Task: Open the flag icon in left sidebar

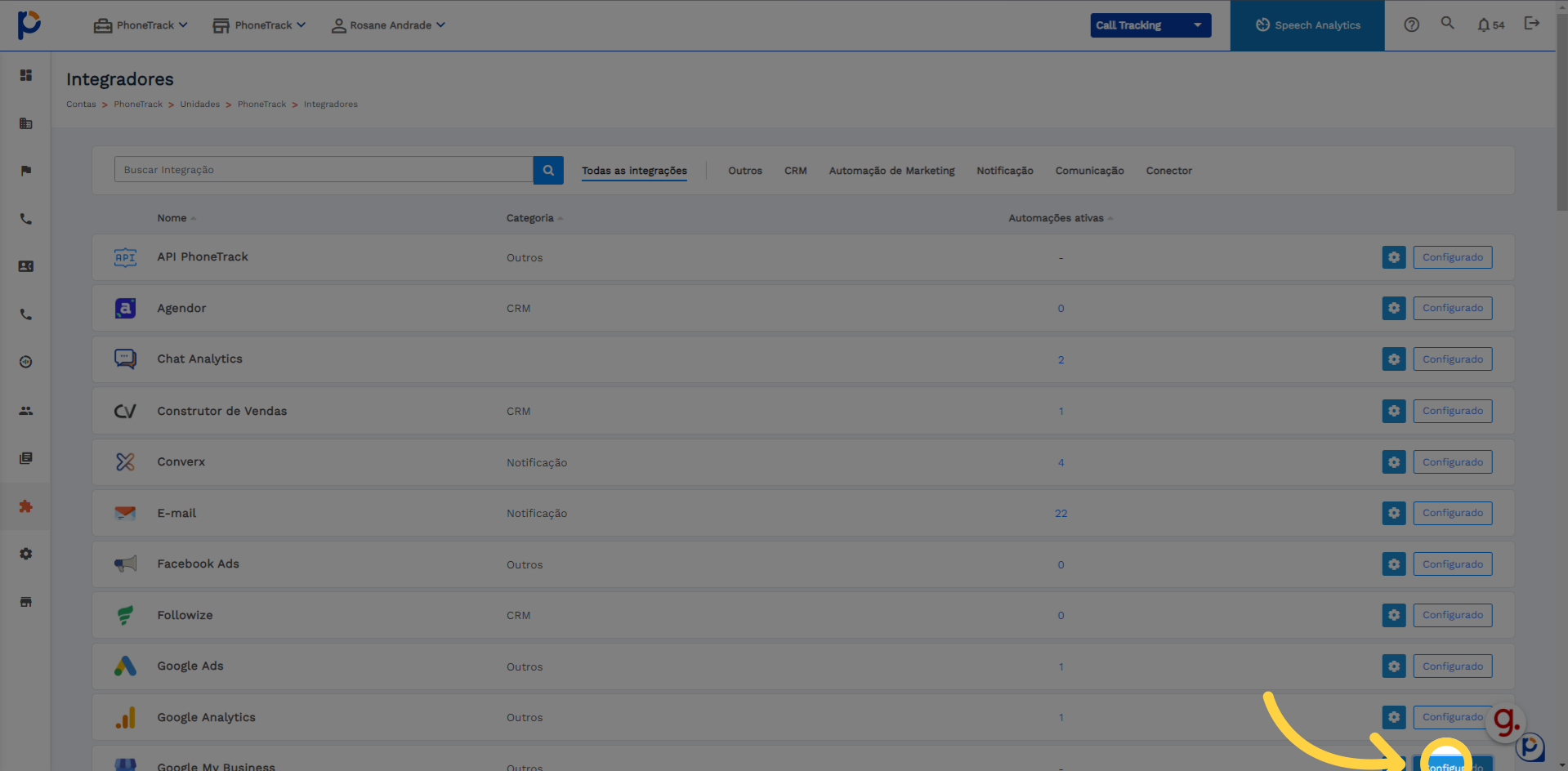Action: pos(26,171)
